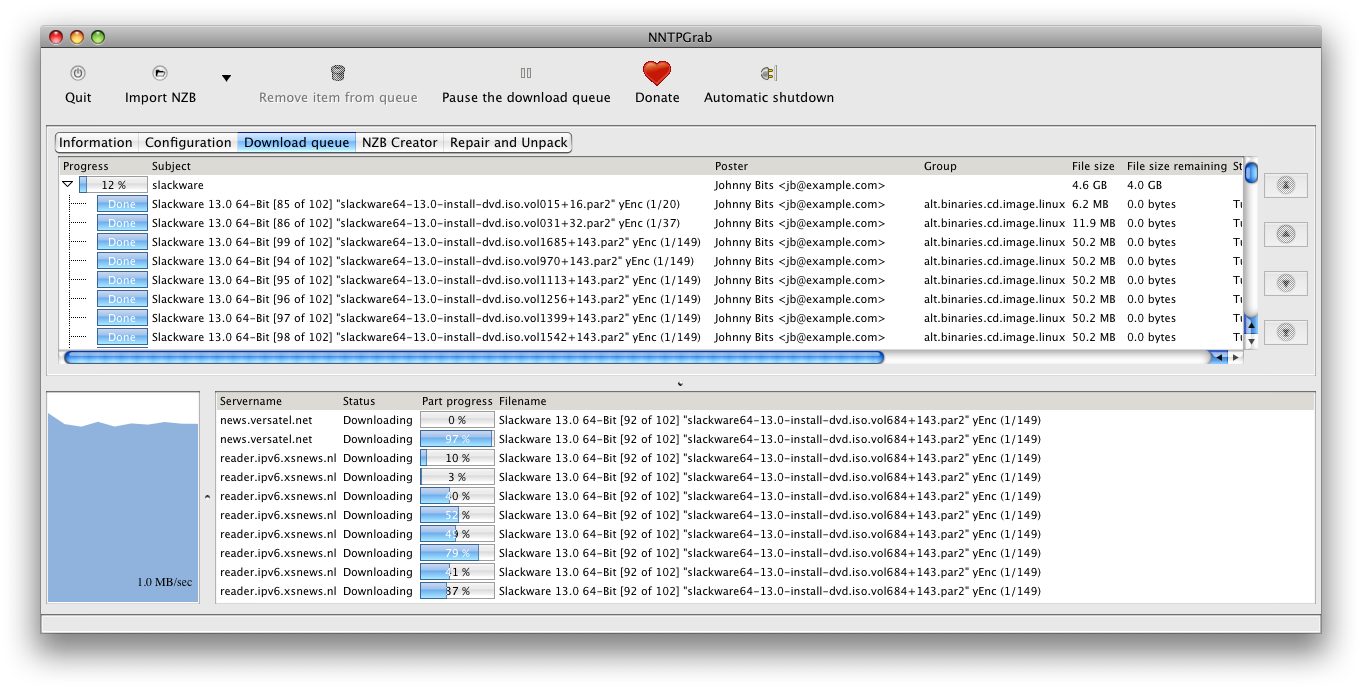1362x689 pixels.
Task: Move item to top of queue button
Action: coord(1286,186)
